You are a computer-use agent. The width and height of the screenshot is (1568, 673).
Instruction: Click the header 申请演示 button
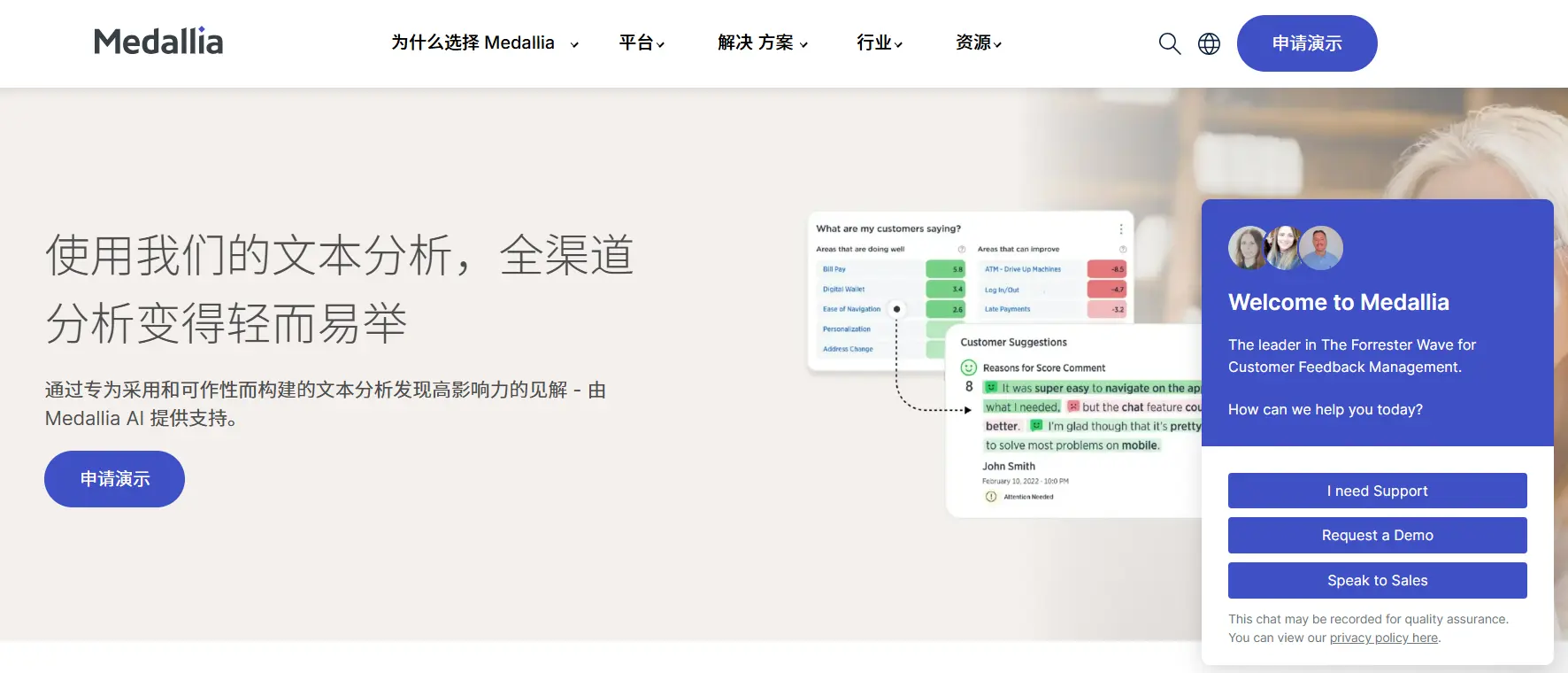pos(1307,43)
